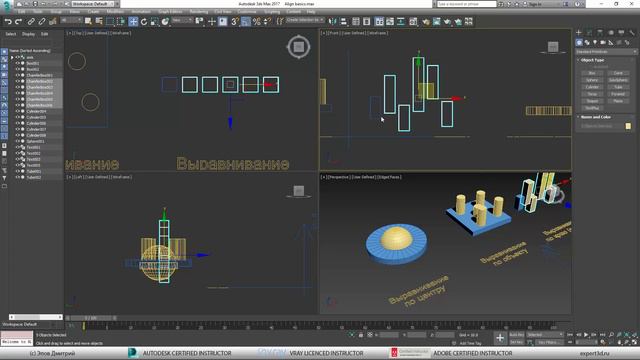Switch to the Modify command panel tab
Screen dimensions: 640x360
589,32
